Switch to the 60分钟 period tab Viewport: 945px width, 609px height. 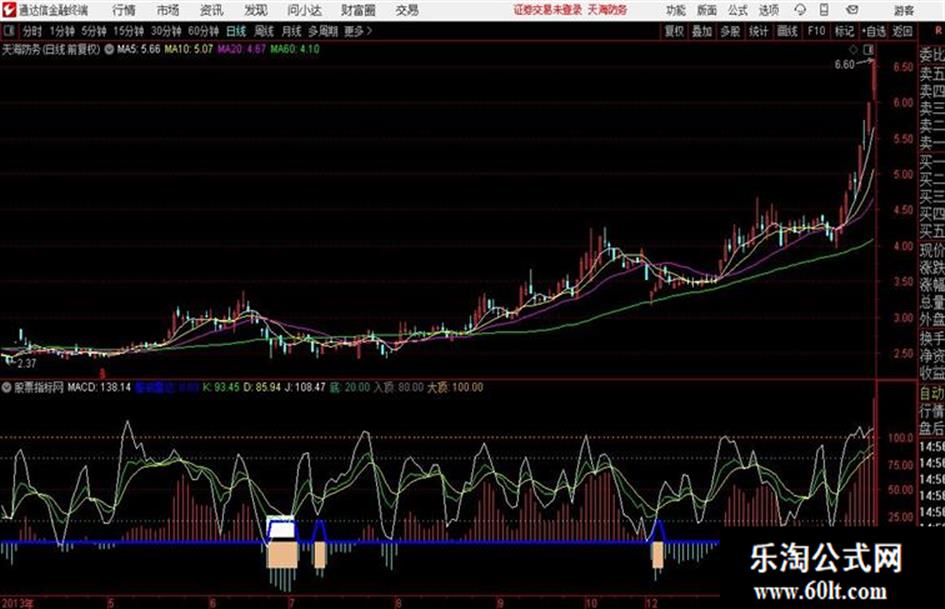click(x=203, y=31)
